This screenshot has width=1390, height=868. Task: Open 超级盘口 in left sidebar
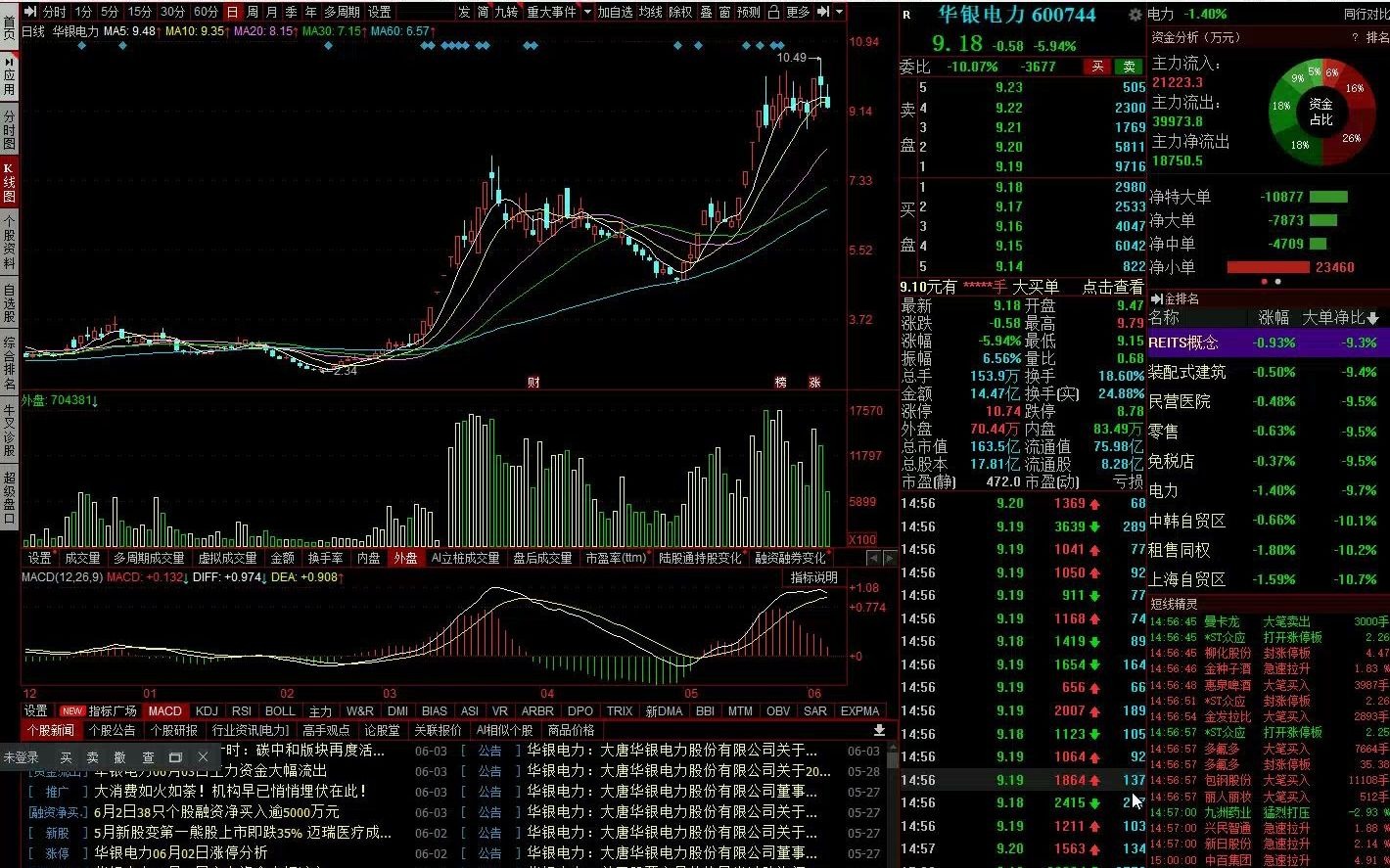click(9, 497)
